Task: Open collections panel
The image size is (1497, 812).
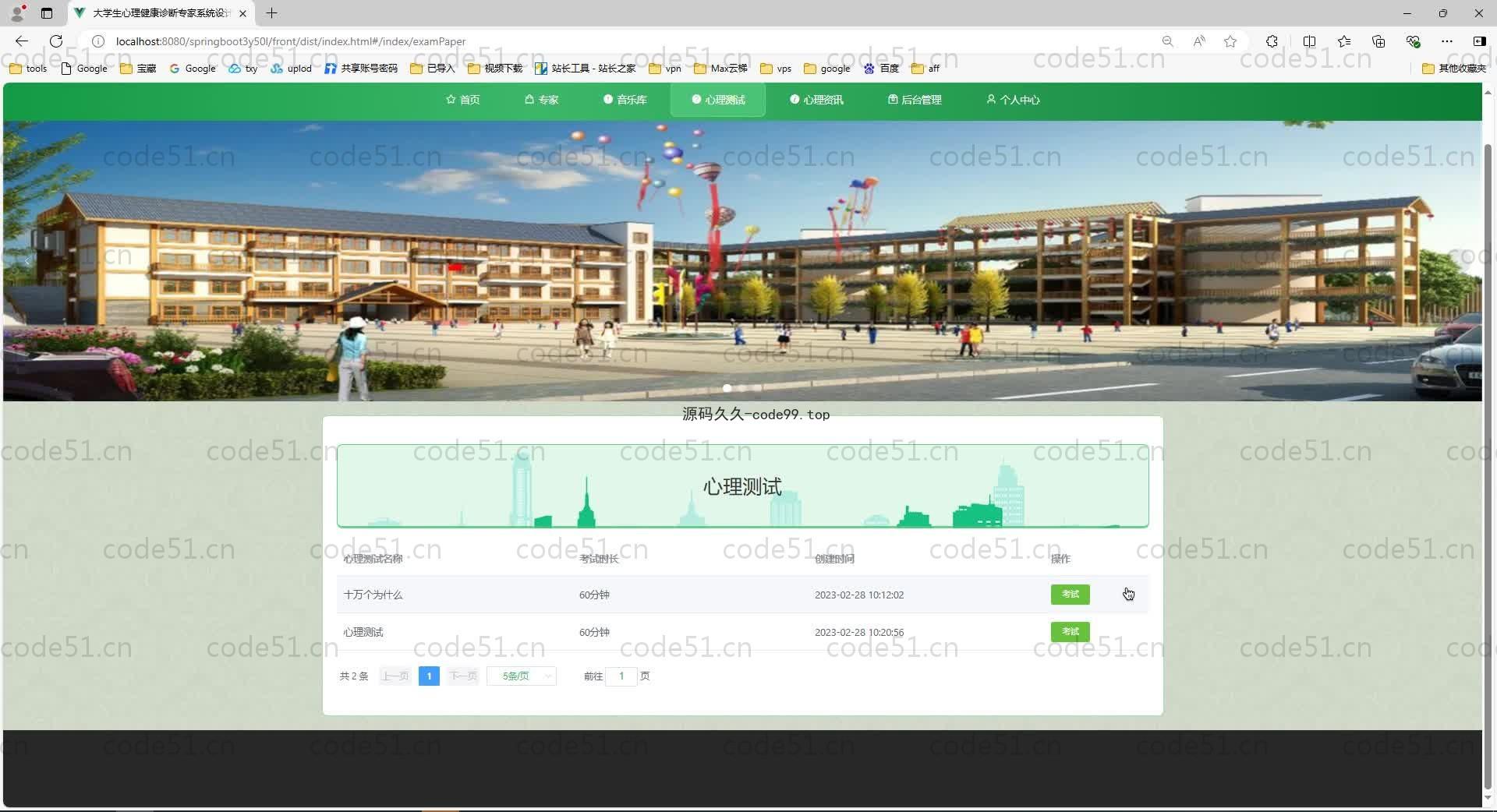Action: (1378, 41)
